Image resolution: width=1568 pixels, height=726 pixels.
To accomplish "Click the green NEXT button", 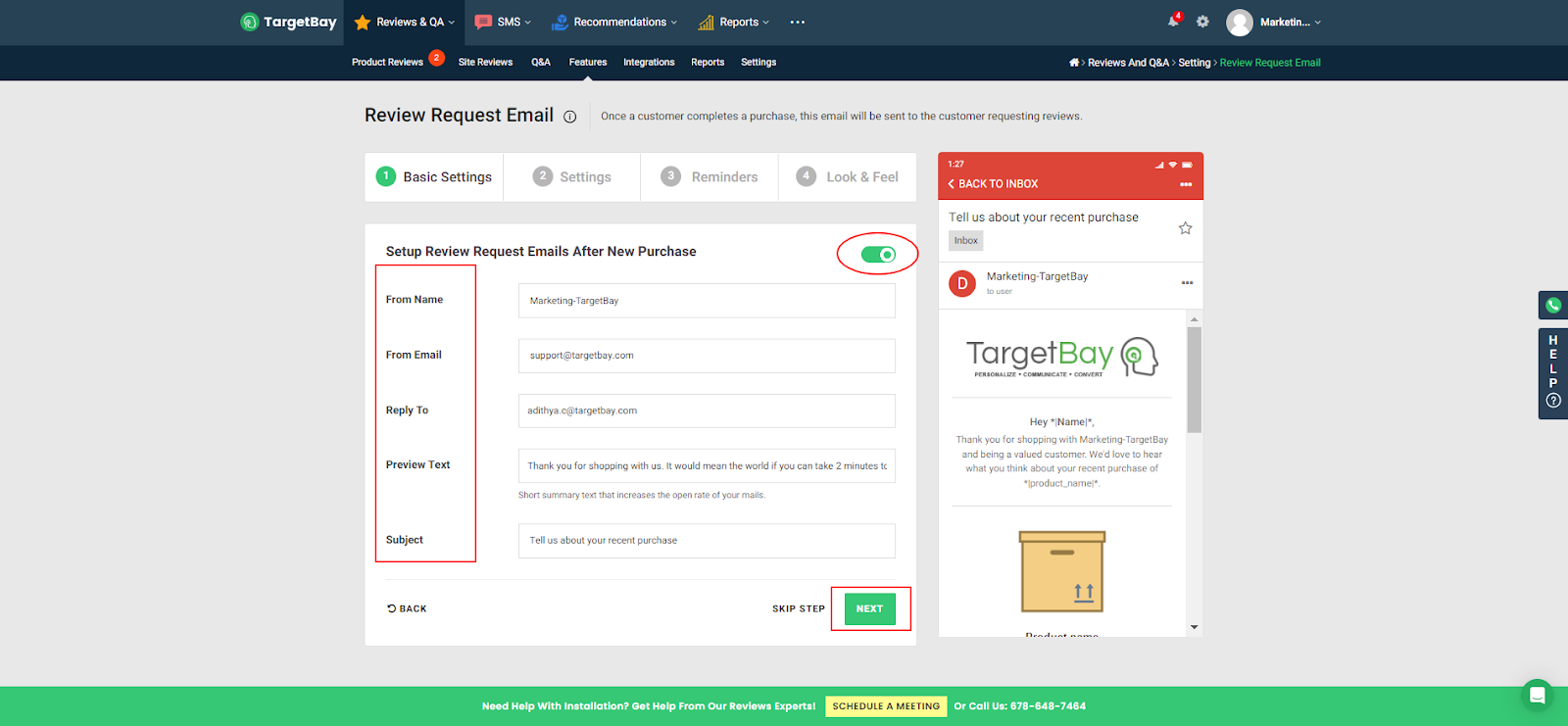I will (869, 608).
